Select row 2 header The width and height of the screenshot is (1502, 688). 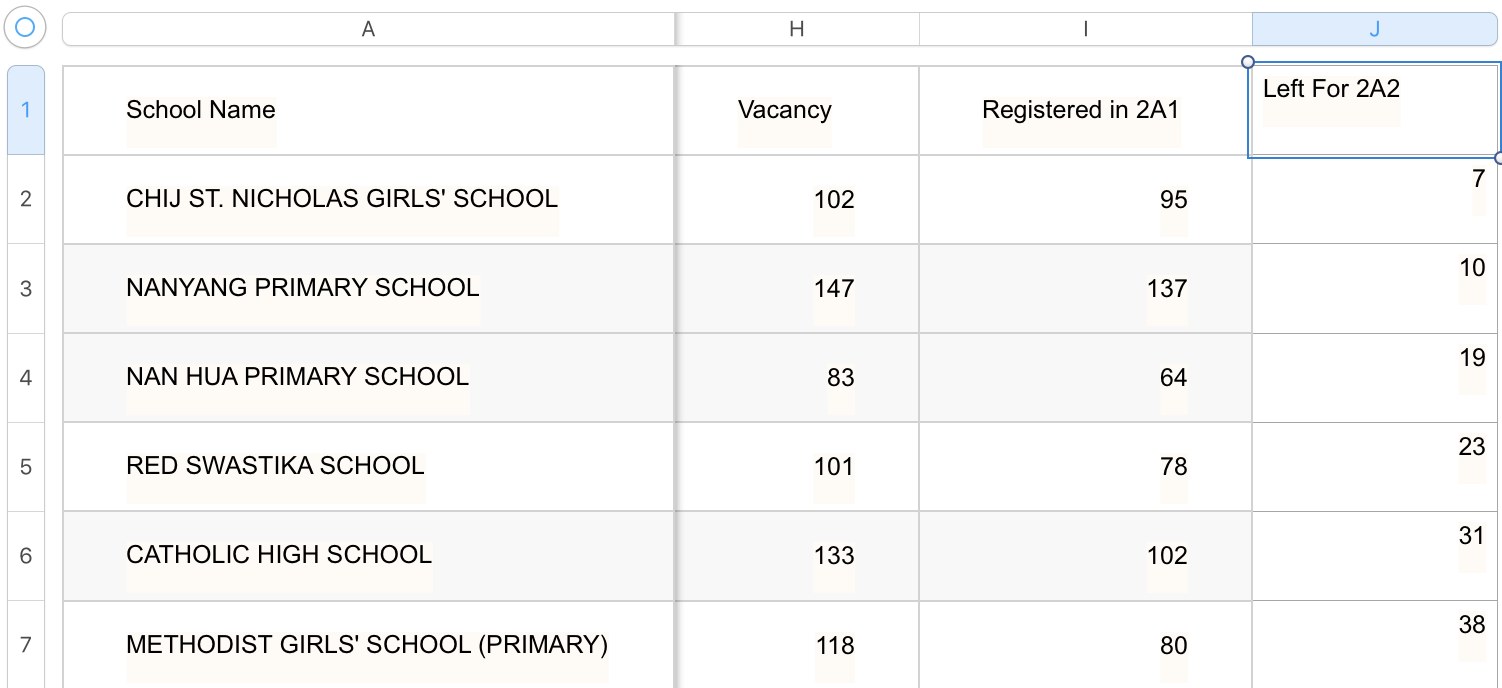(x=26, y=199)
